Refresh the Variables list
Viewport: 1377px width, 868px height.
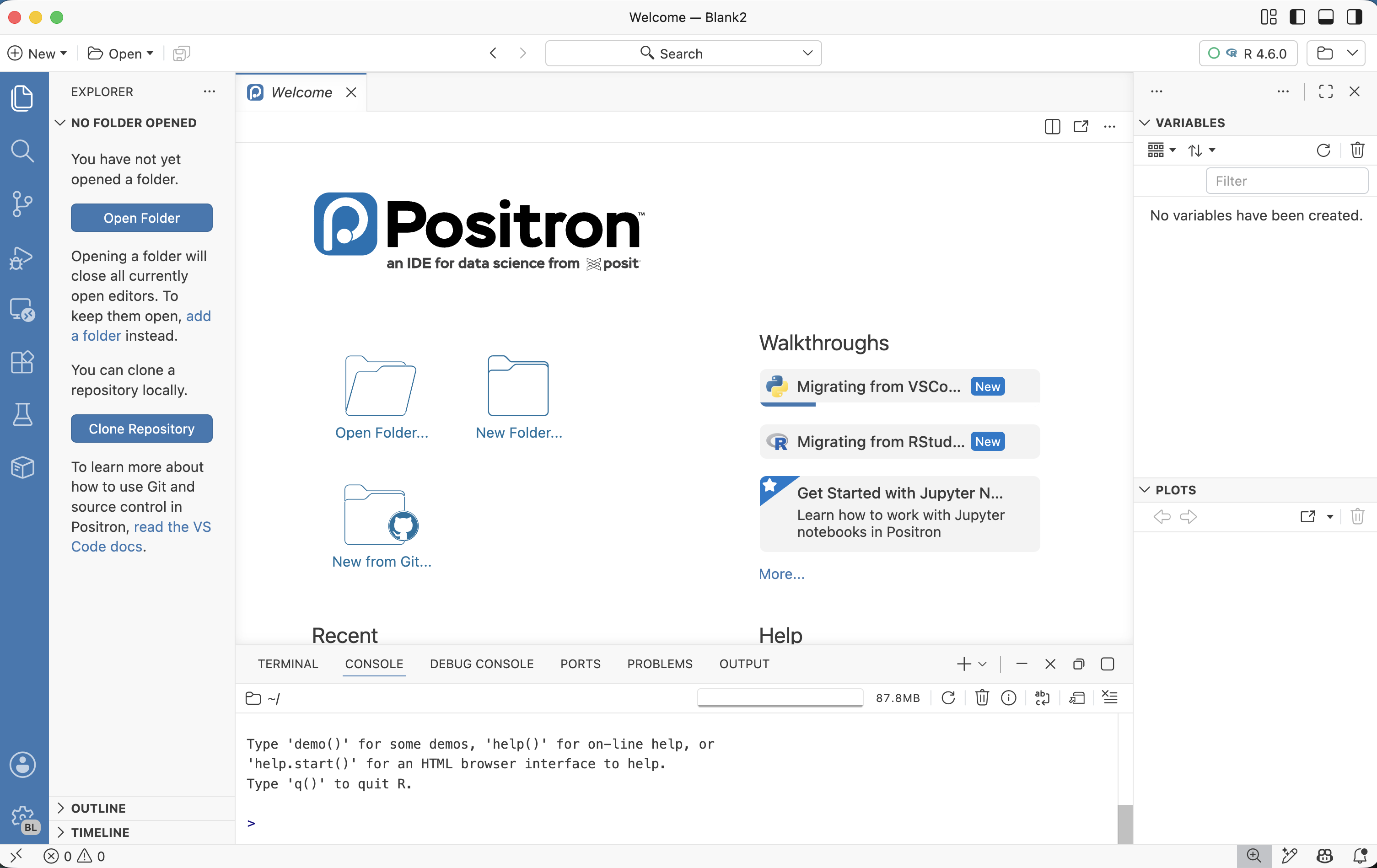[x=1323, y=150]
